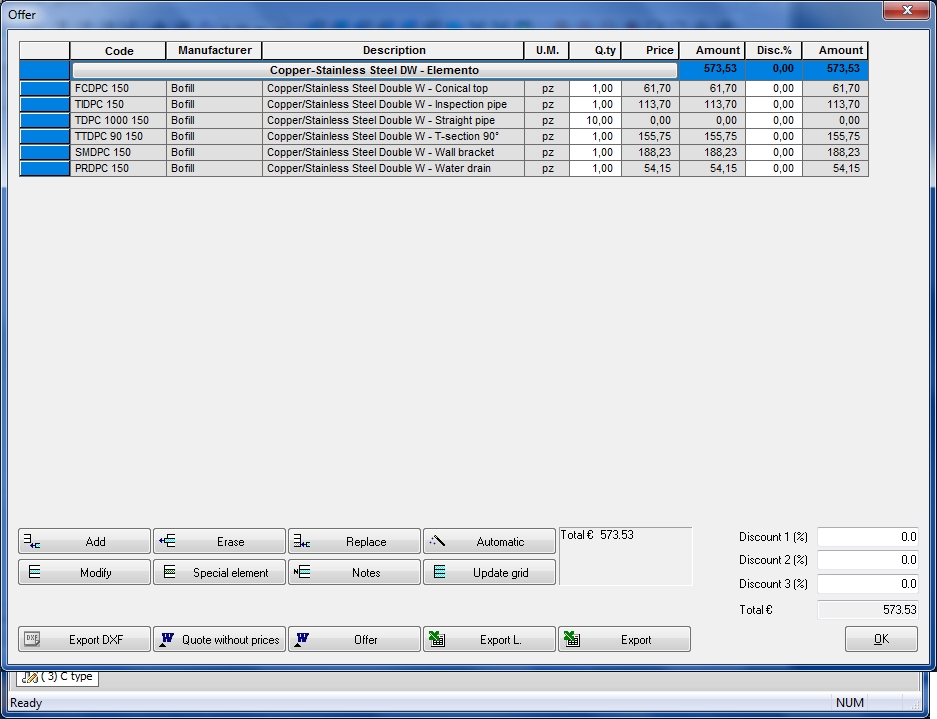This screenshot has width=937, height=719.
Task: Click T-section 90° description cell
Action: 393,137
